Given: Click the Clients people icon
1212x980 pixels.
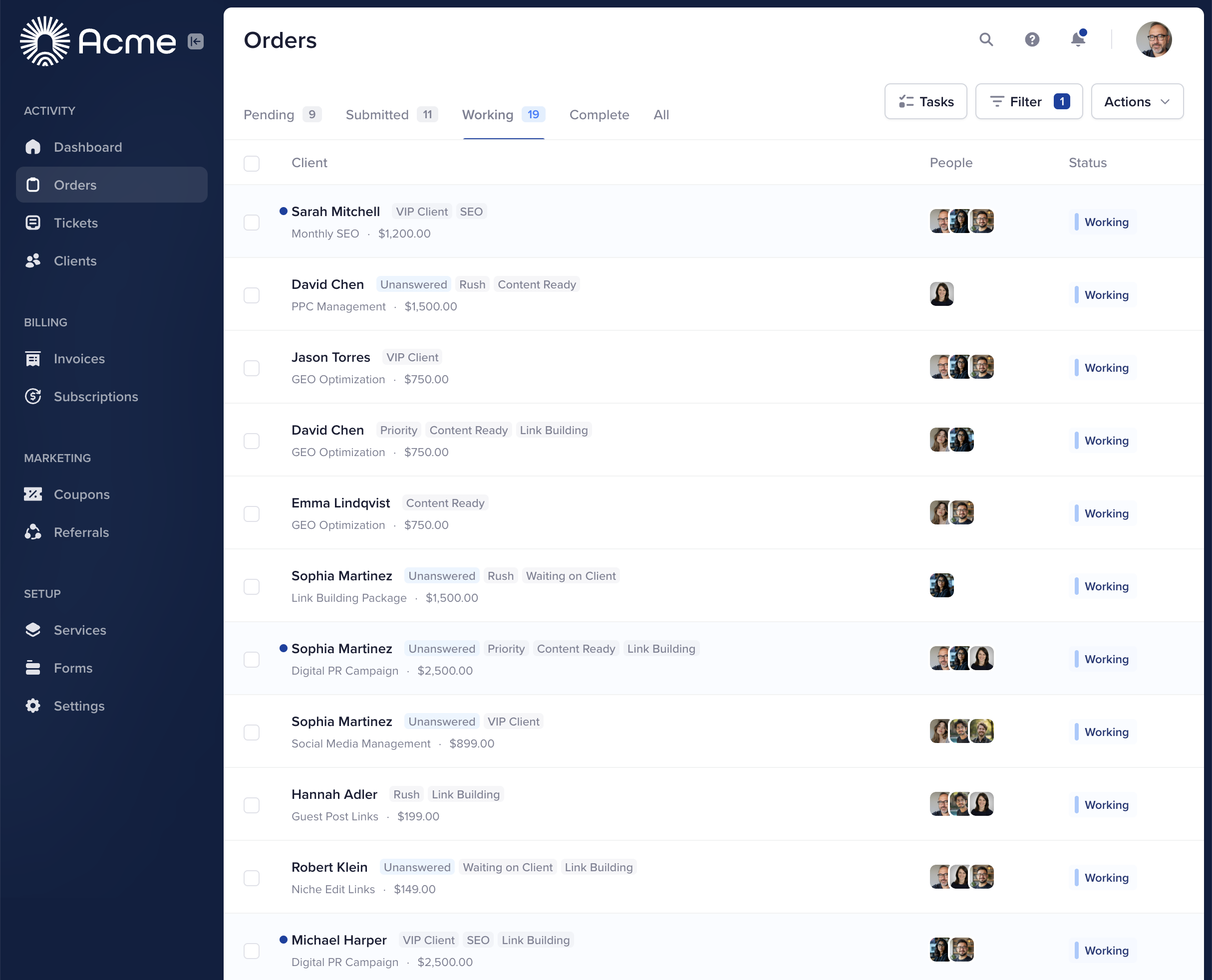Looking at the screenshot, I should pyautogui.click(x=33, y=260).
